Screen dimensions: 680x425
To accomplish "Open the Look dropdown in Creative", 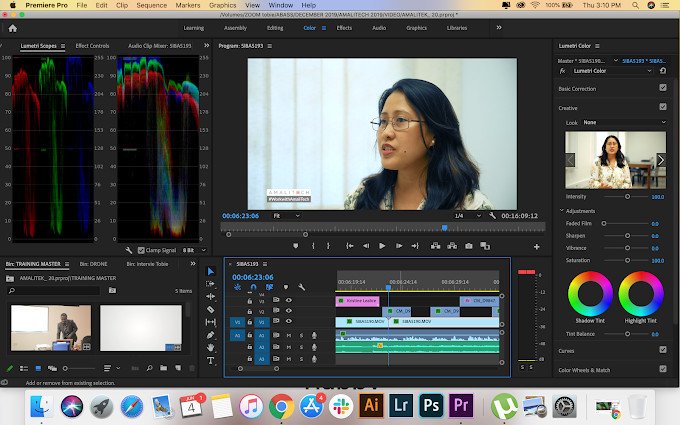I will tap(625, 122).
